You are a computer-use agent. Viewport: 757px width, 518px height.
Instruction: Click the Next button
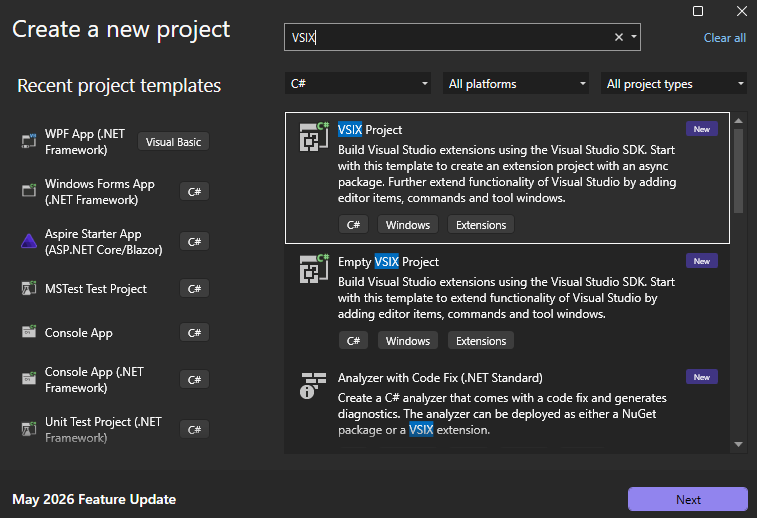687,499
